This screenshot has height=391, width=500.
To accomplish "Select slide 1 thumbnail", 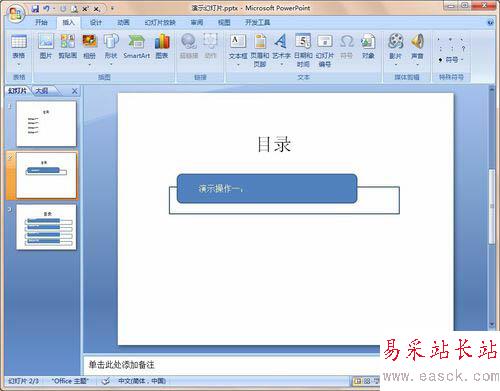I will coord(46,124).
